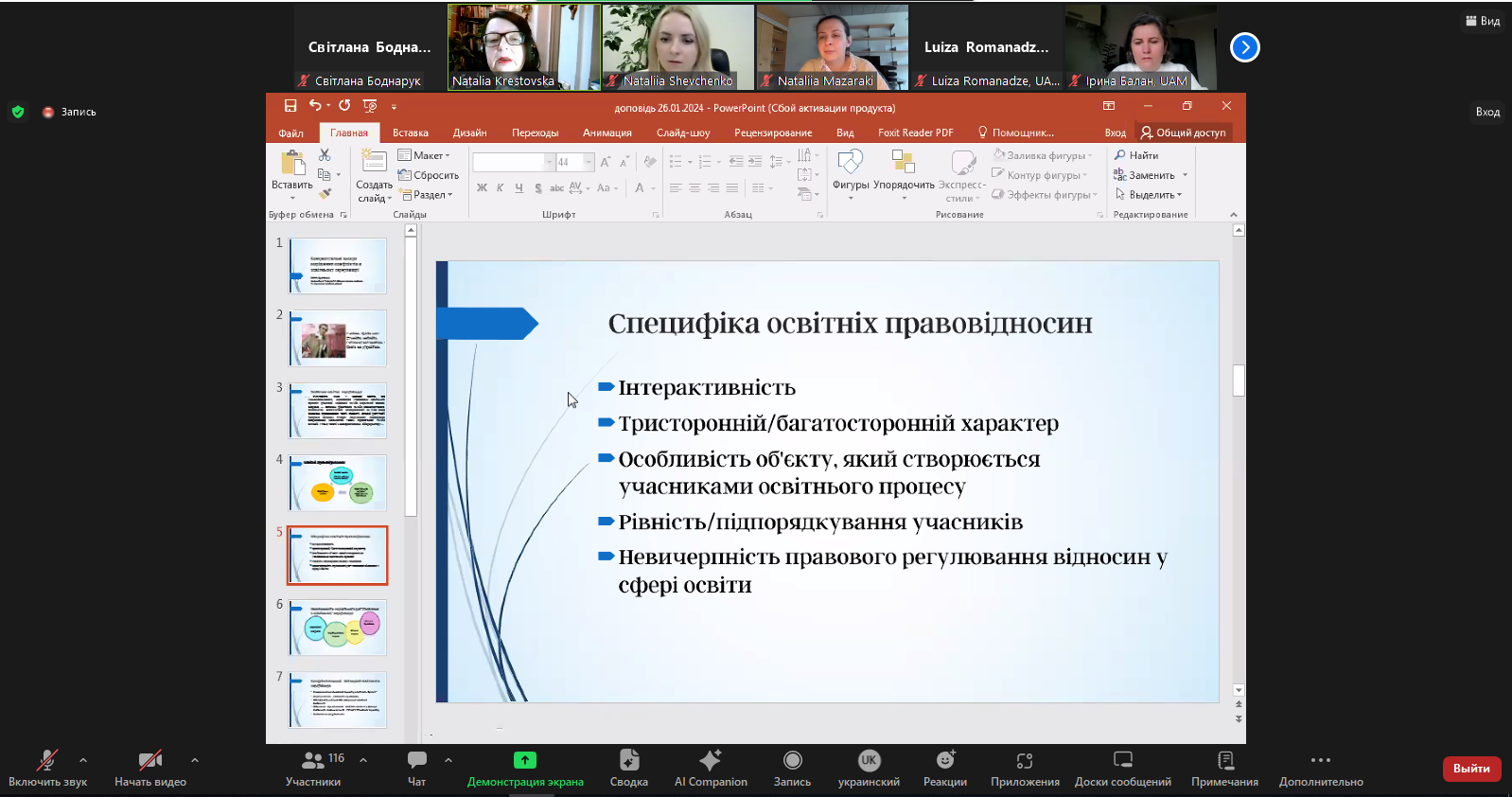Click the next participants arrow in gallery
The height and width of the screenshot is (797, 1512).
(x=1245, y=47)
